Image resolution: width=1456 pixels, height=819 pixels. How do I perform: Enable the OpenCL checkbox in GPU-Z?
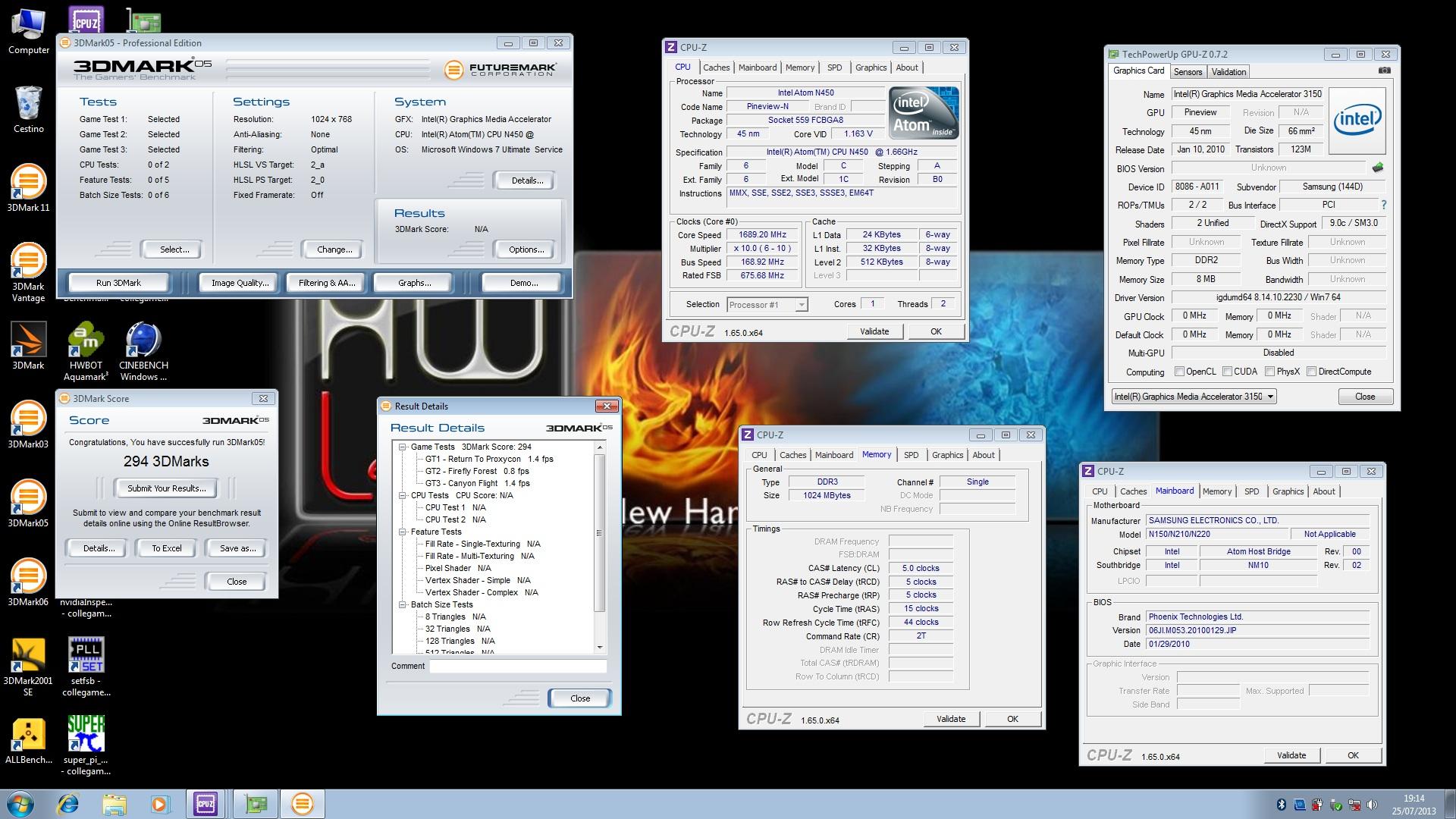1179,372
